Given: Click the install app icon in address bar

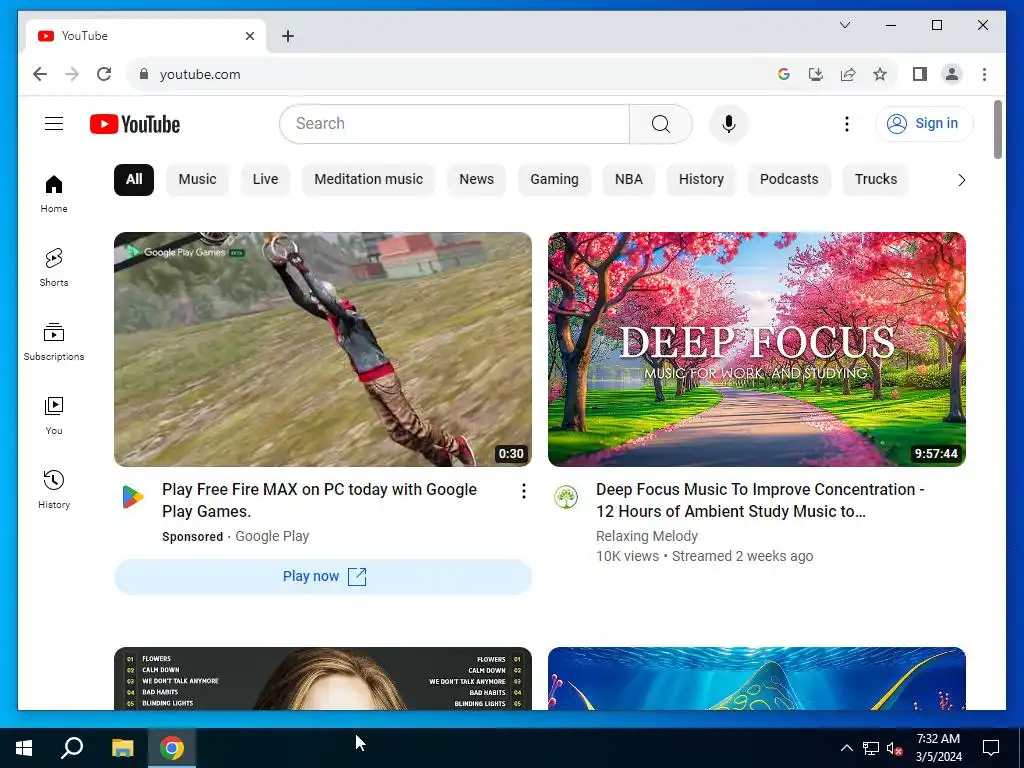Looking at the screenshot, I should [x=816, y=74].
